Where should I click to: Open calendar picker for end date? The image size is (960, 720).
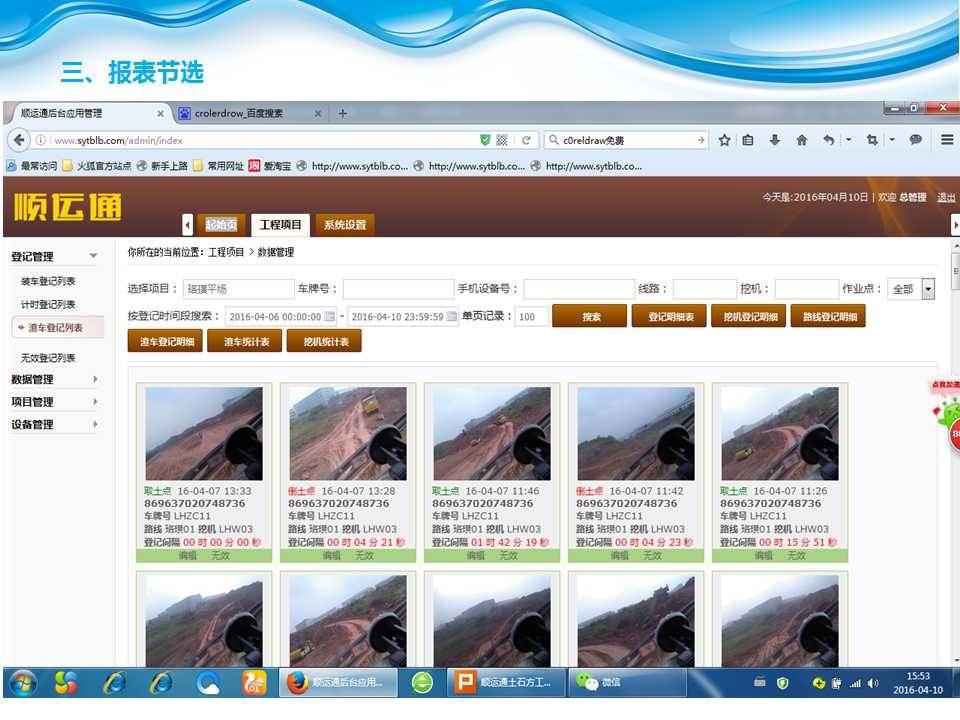point(452,317)
